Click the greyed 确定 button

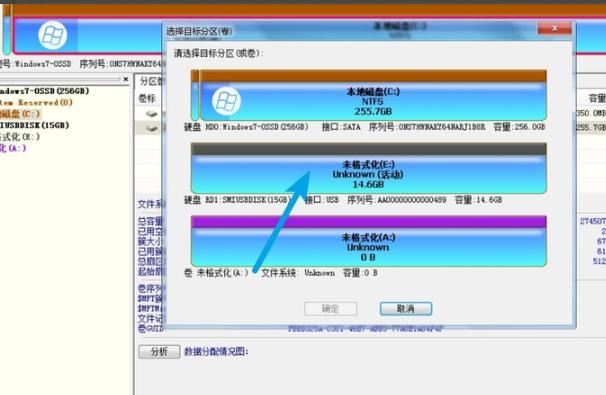click(330, 308)
